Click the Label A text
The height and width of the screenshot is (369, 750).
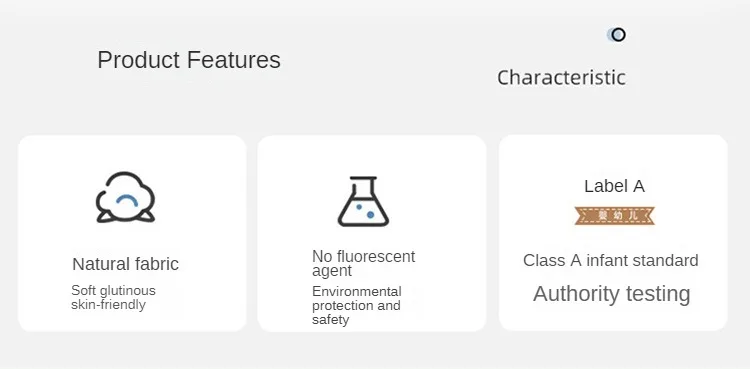coord(614,186)
